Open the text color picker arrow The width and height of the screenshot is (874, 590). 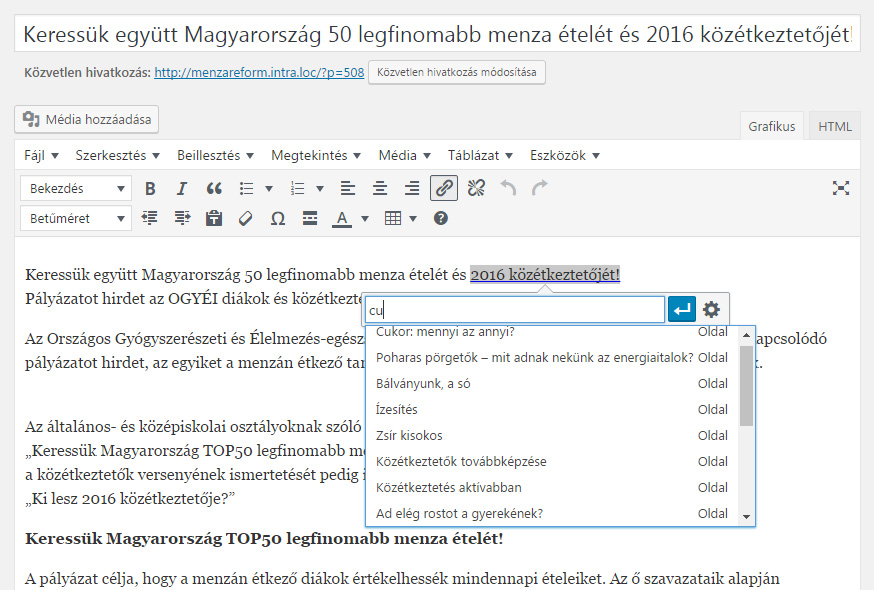click(x=365, y=218)
